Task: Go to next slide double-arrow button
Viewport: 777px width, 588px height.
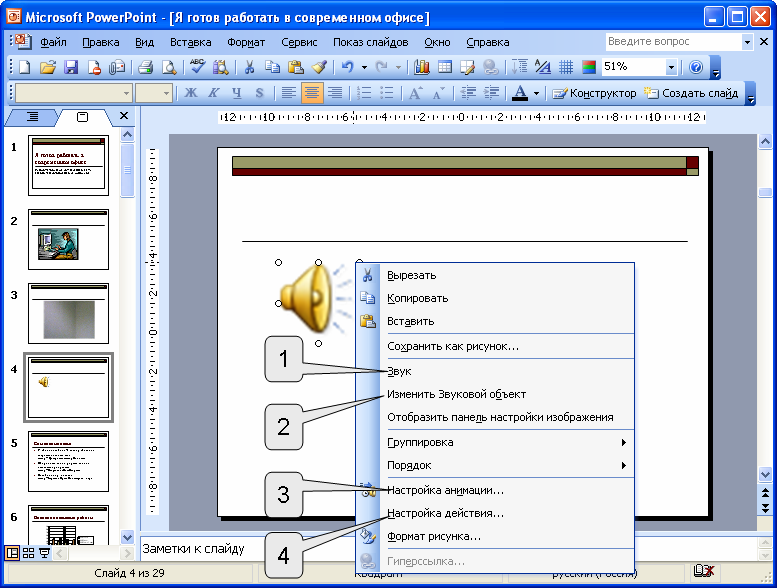Action: click(765, 508)
